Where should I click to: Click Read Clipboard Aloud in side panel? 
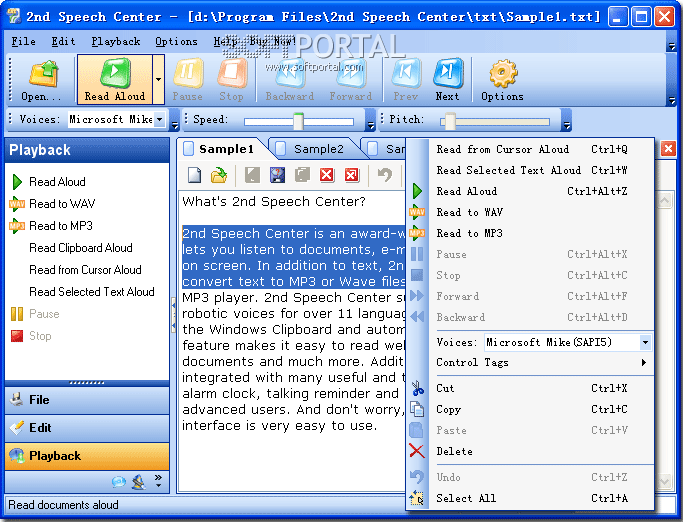[81, 248]
